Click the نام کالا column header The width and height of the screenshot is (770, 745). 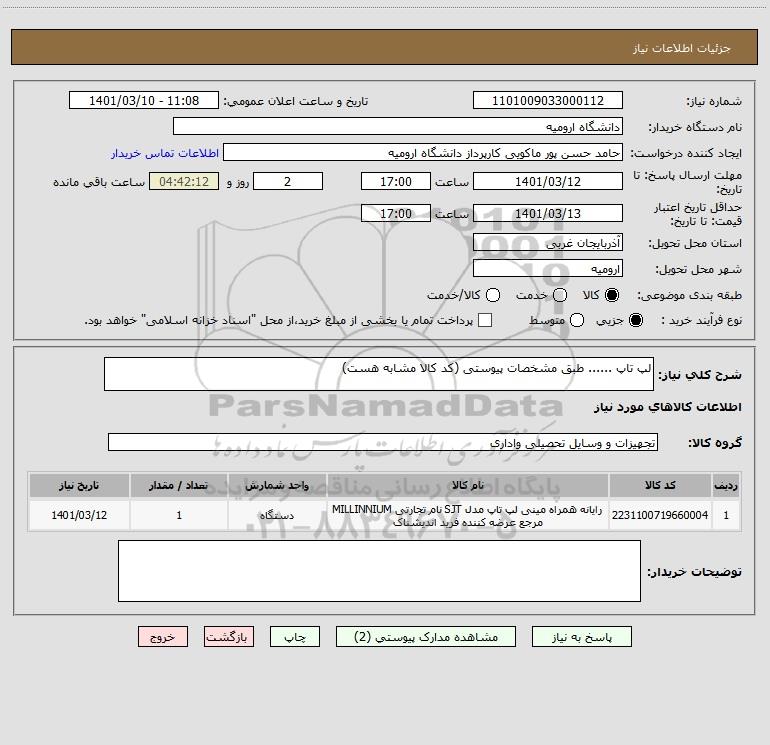pyautogui.click(x=468, y=486)
